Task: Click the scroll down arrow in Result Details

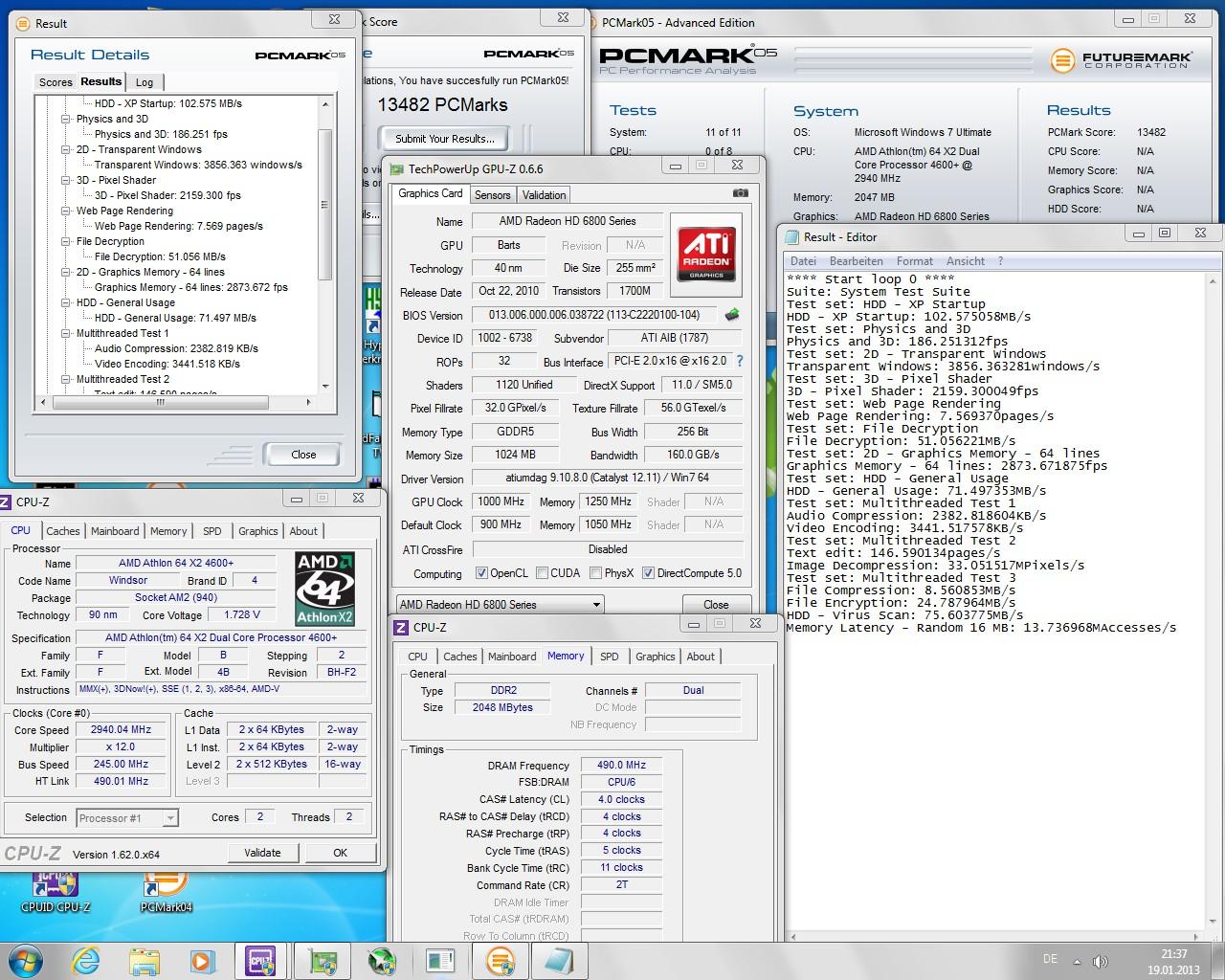Action: 325,387
